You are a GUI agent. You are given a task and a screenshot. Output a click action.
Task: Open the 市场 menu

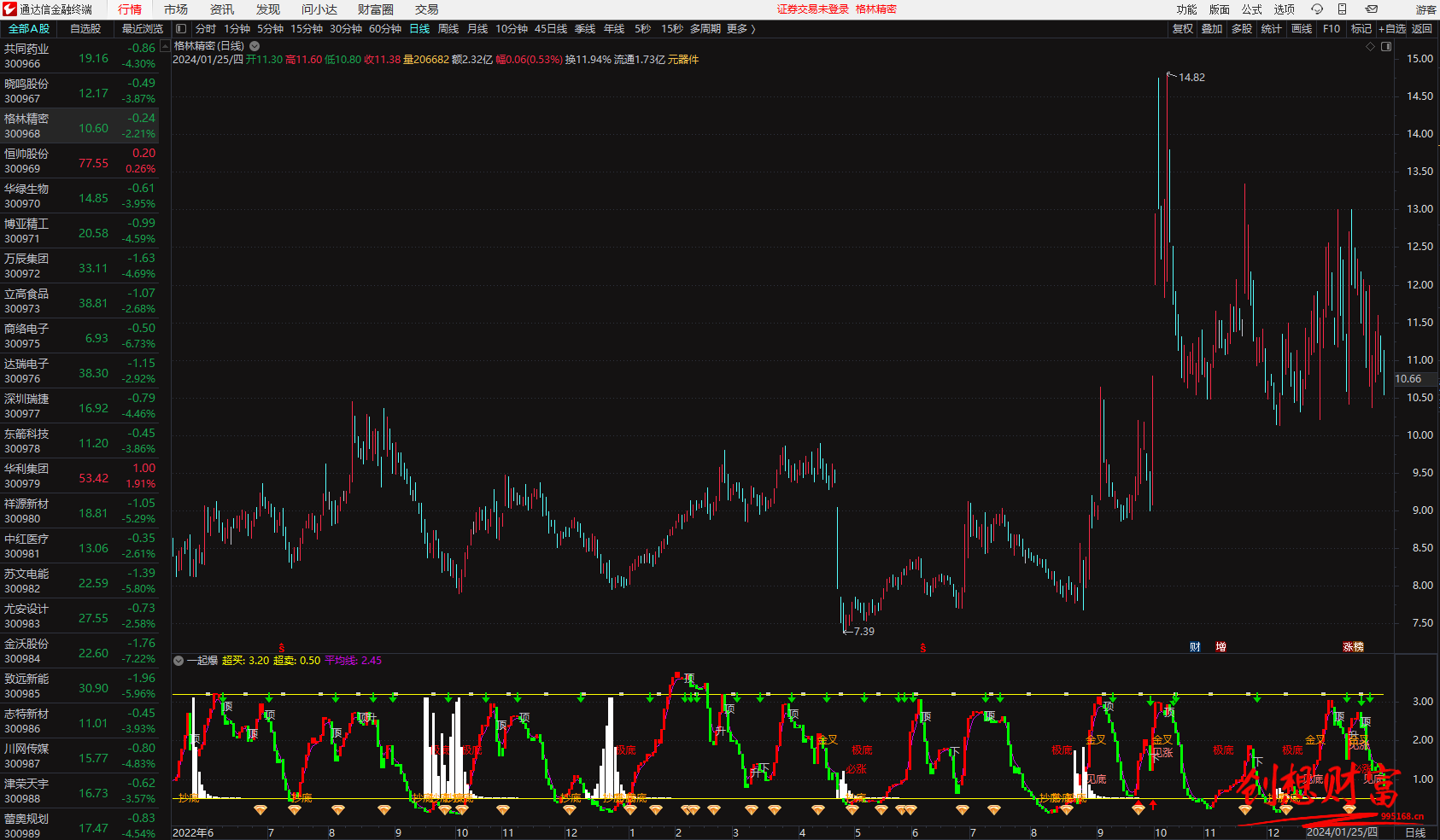pos(176,9)
